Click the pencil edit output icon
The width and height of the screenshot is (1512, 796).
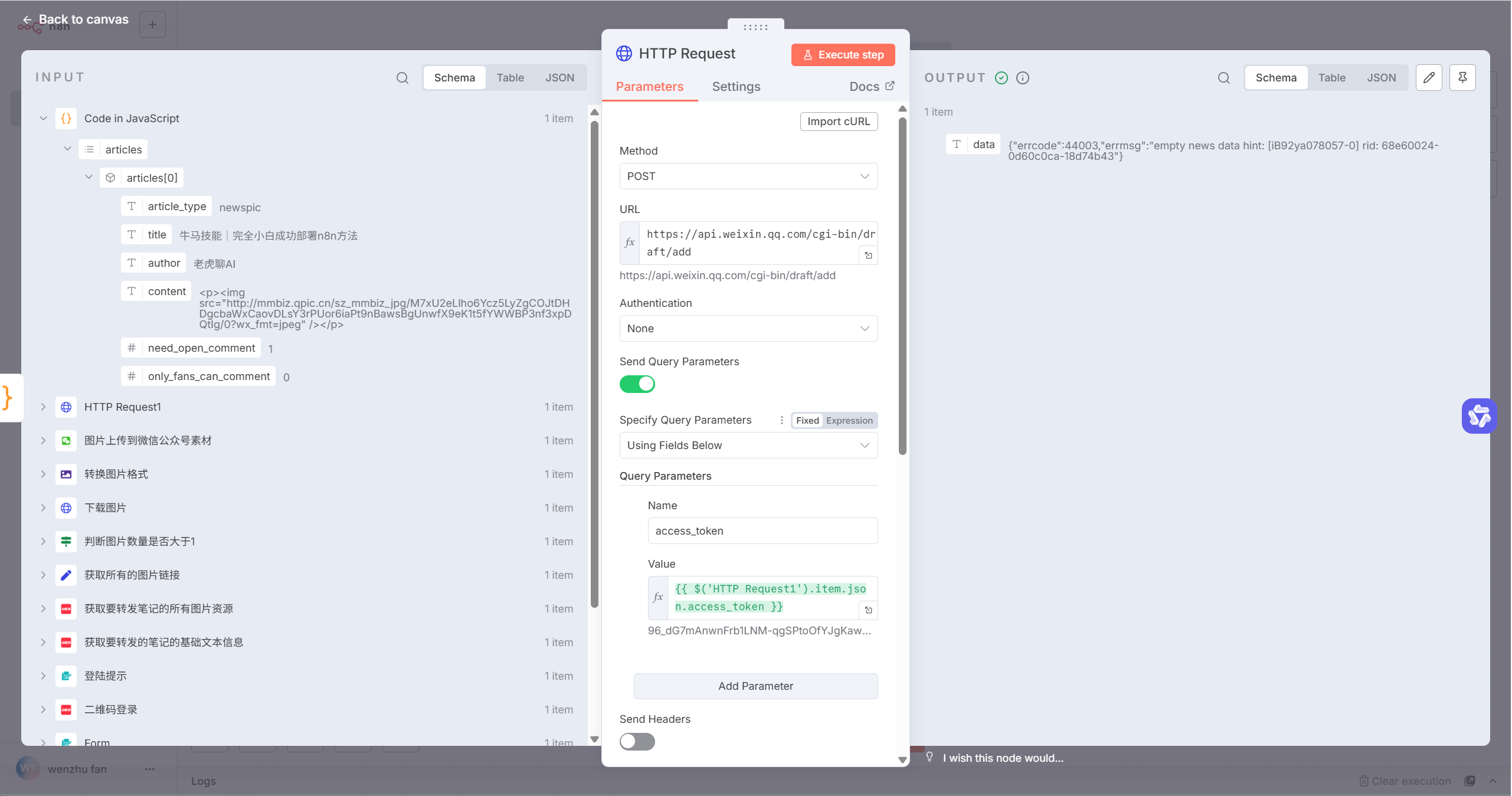coord(1428,78)
